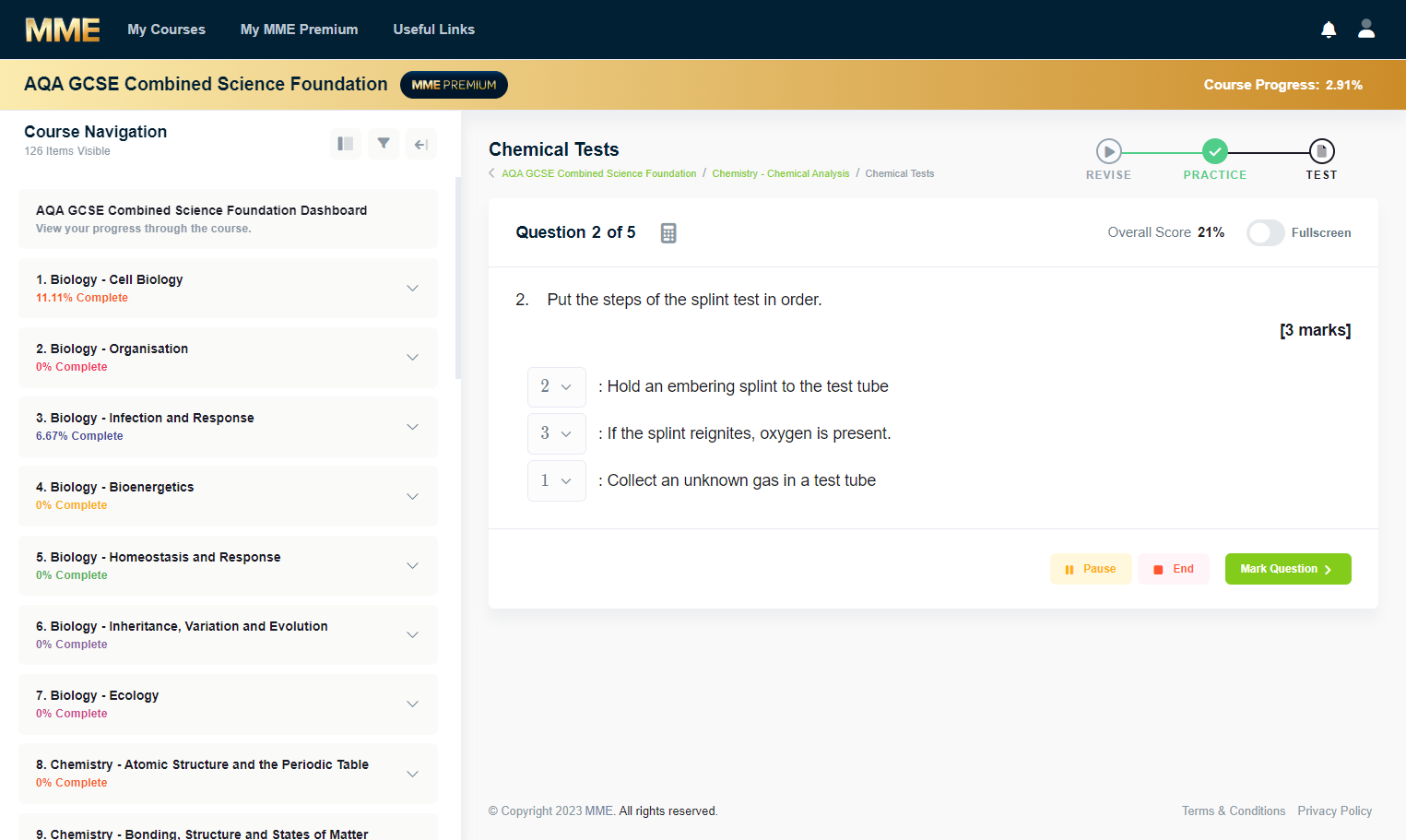Open order dropdown for splint reignites step
Image resolution: width=1406 pixels, height=840 pixels.
pyautogui.click(x=556, y=433)
